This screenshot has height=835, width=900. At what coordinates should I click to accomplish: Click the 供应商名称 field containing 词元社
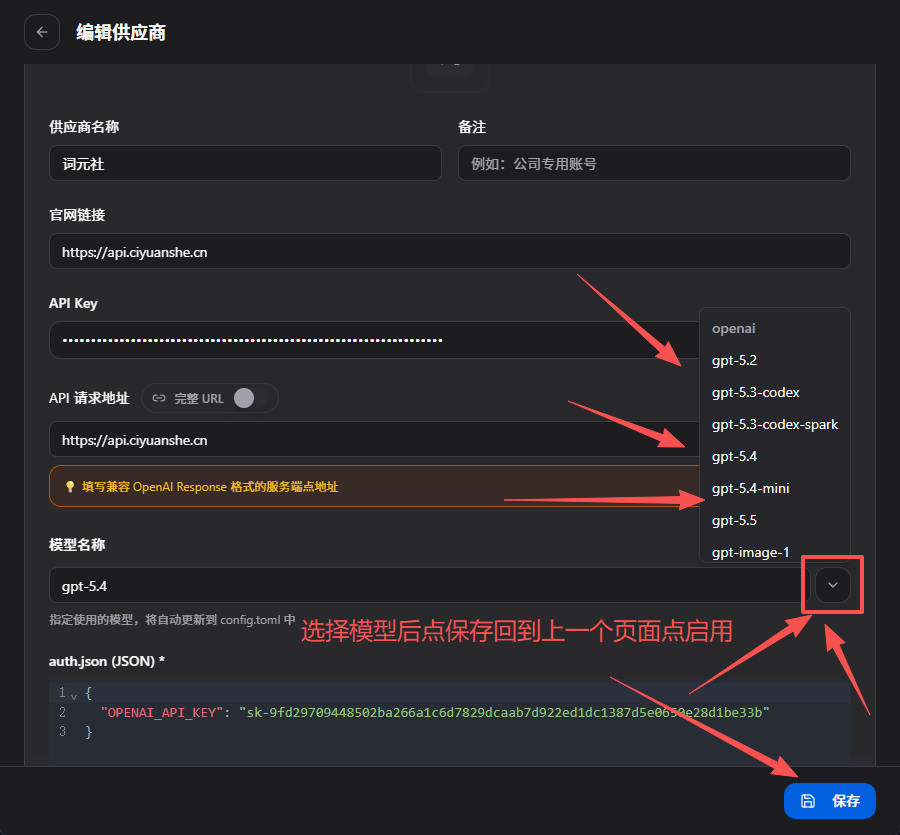(245, 164)
